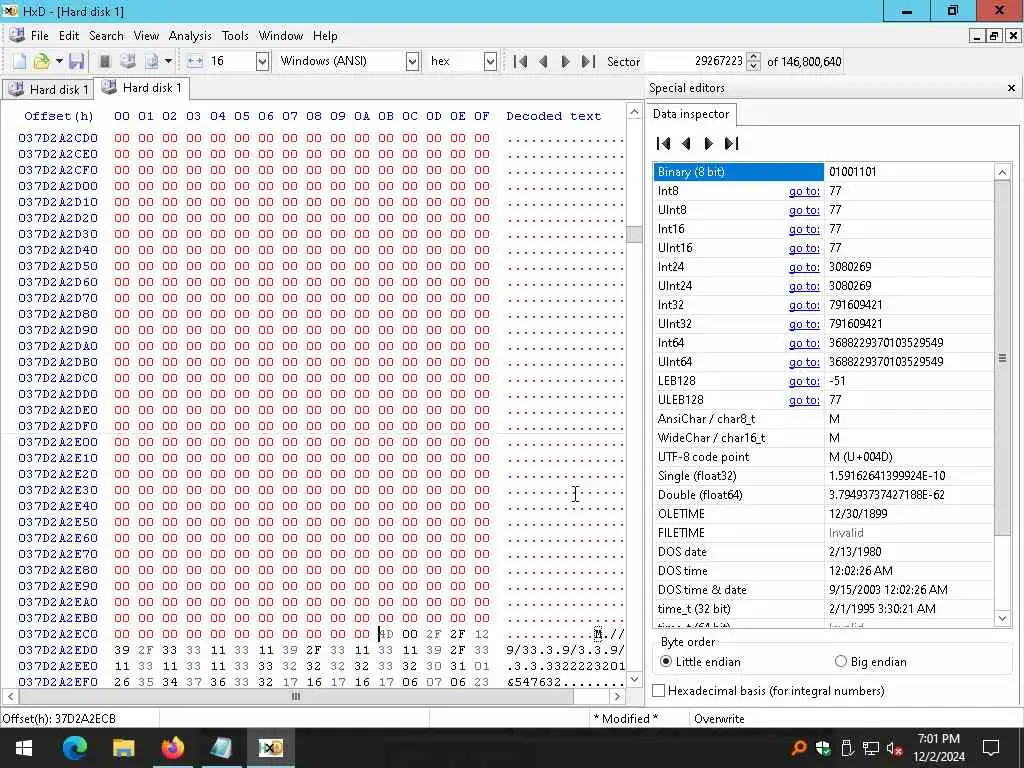Open Microsoft Edge from taskbar

75,748
